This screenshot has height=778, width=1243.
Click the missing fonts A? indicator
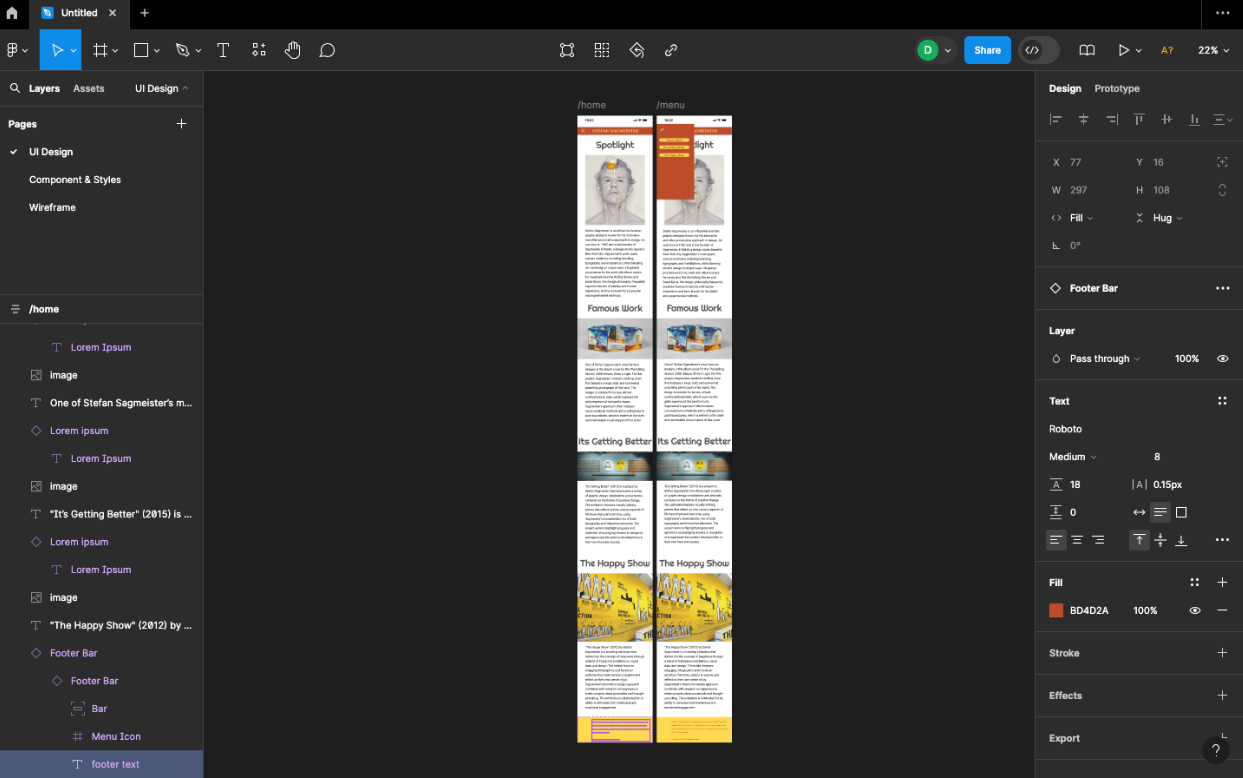(x=1167, y=50)
